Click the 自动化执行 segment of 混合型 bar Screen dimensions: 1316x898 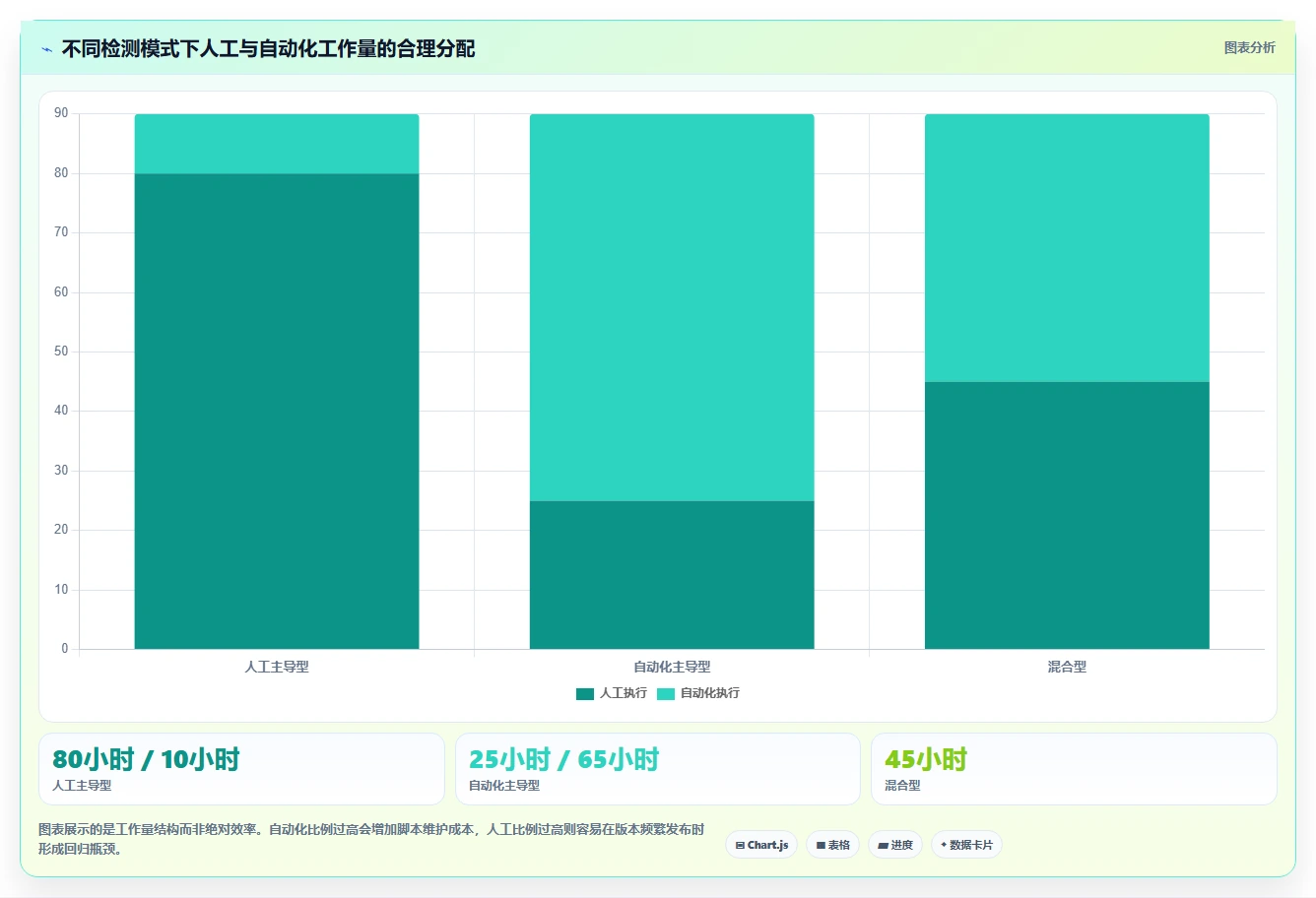[x=1067, y=248]
